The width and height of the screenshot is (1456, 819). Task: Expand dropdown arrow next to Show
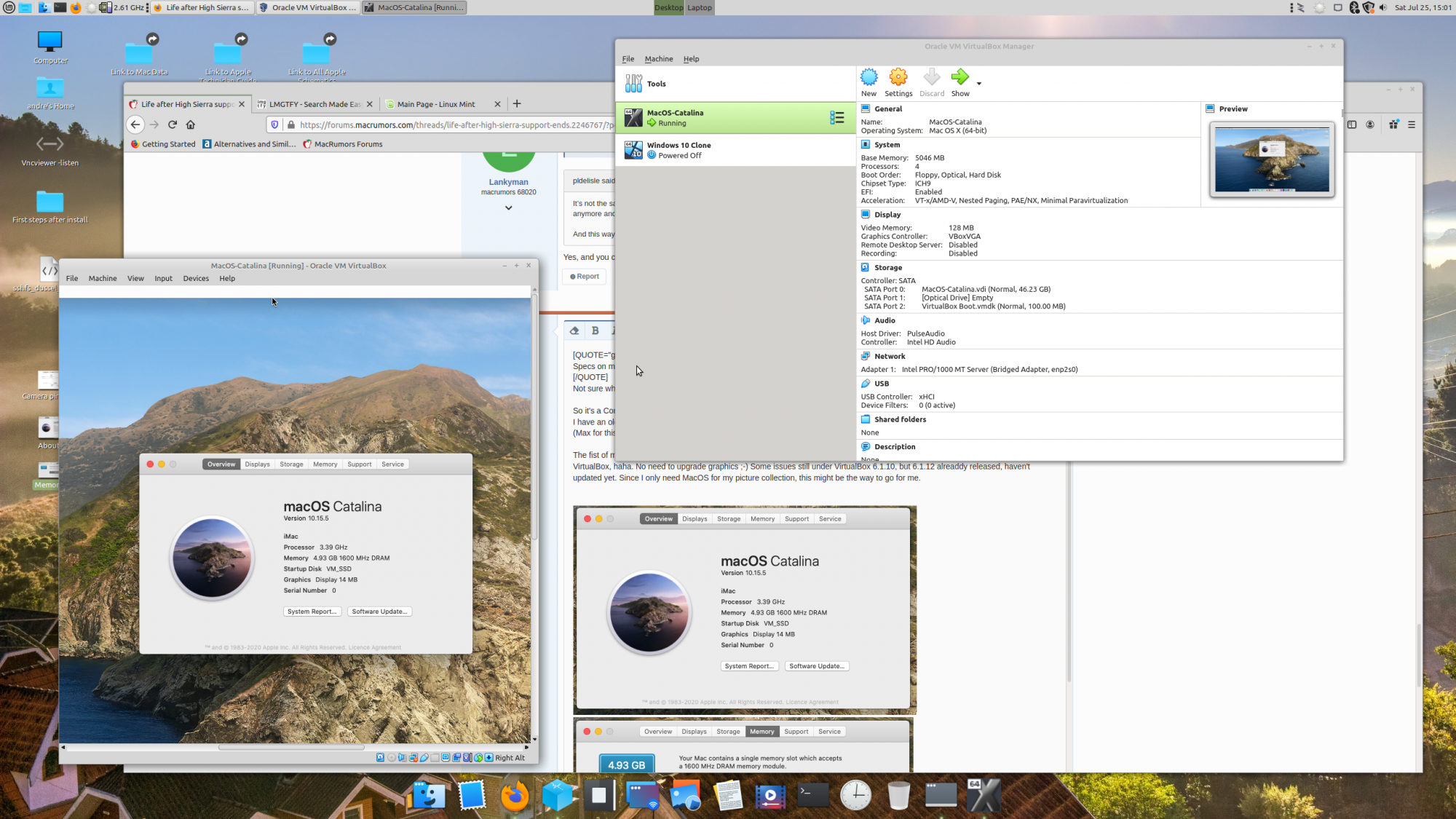(x=978, y=84)
